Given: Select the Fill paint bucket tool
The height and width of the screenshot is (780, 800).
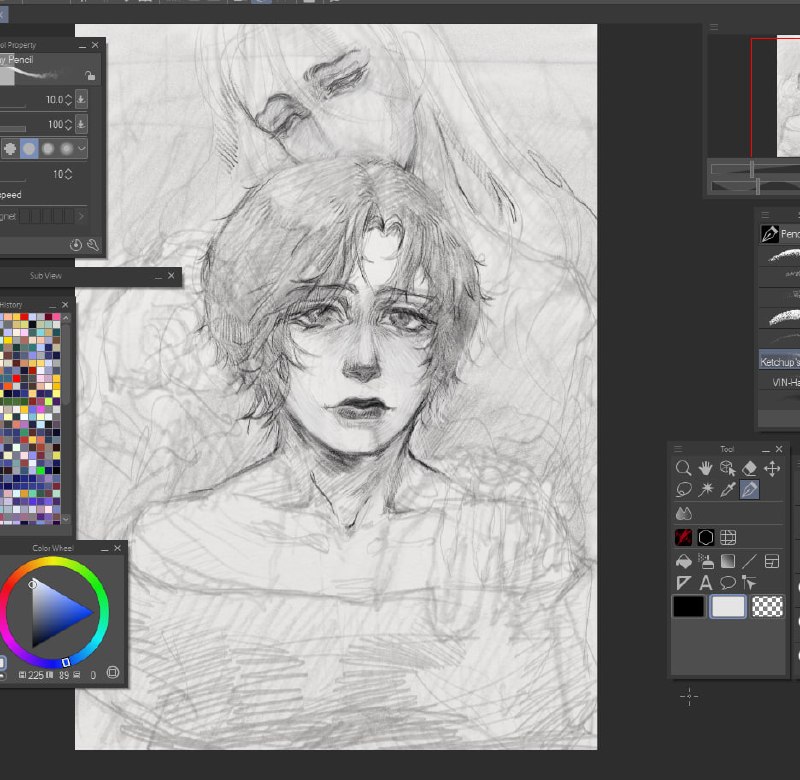Looking at the screenshot, I should coord(684,562).
